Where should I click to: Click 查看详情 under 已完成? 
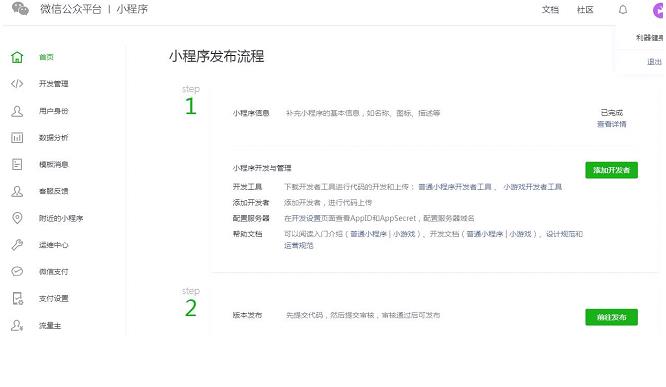612,124
